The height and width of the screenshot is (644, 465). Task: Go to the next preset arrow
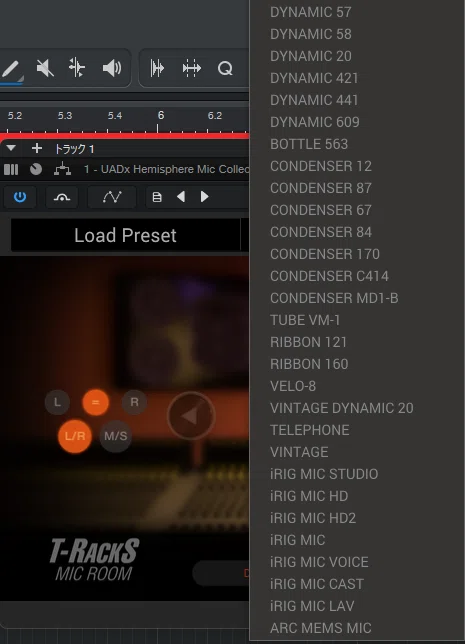tap(204, 197)
